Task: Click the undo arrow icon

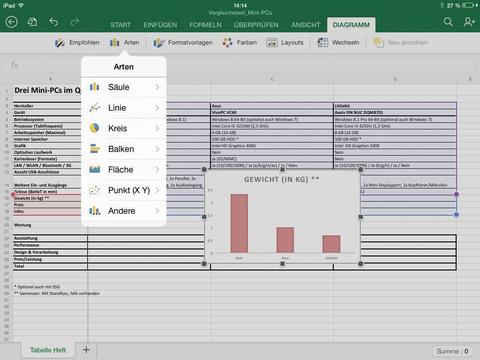Action: coord(54,22)
